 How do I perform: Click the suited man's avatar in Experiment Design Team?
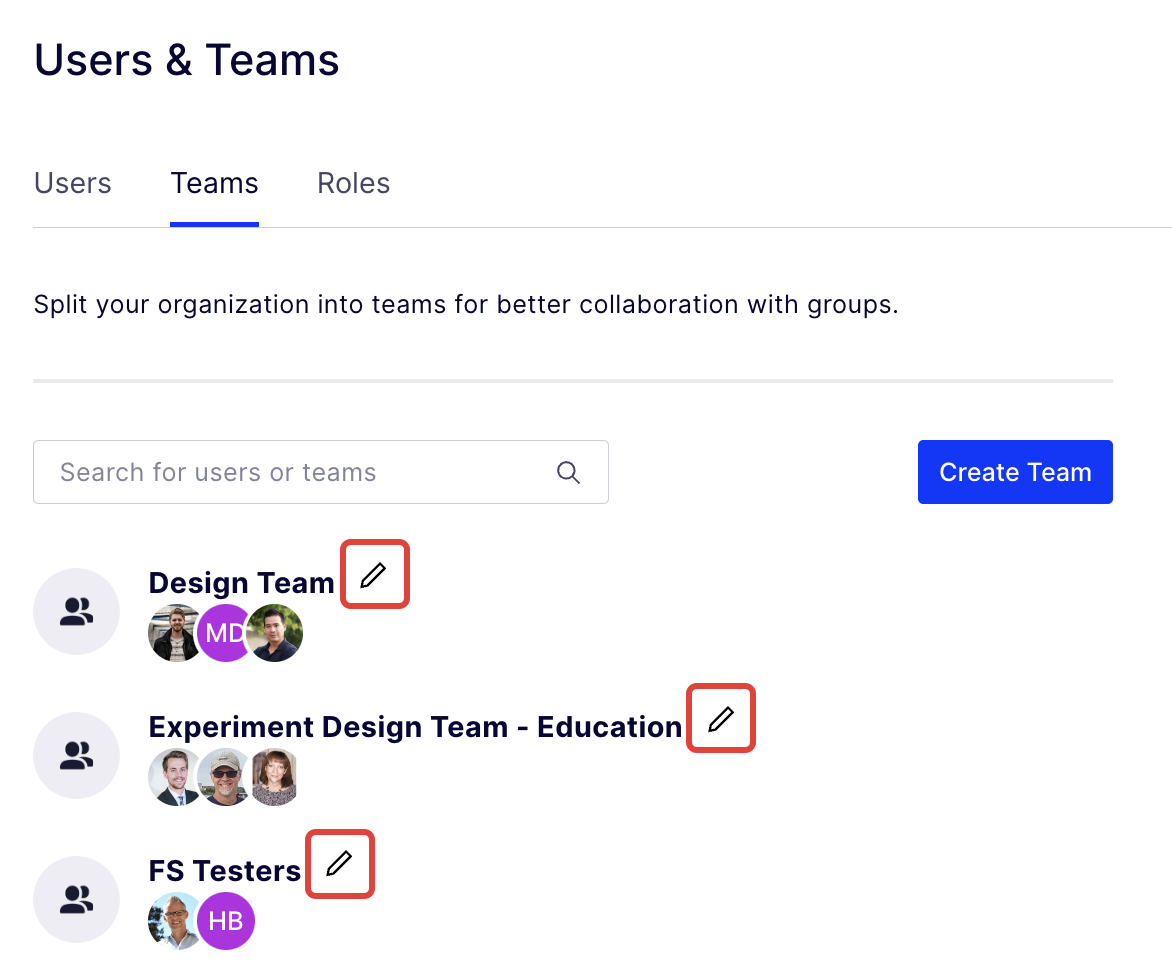pyautogui.click(x=175, y=777)
